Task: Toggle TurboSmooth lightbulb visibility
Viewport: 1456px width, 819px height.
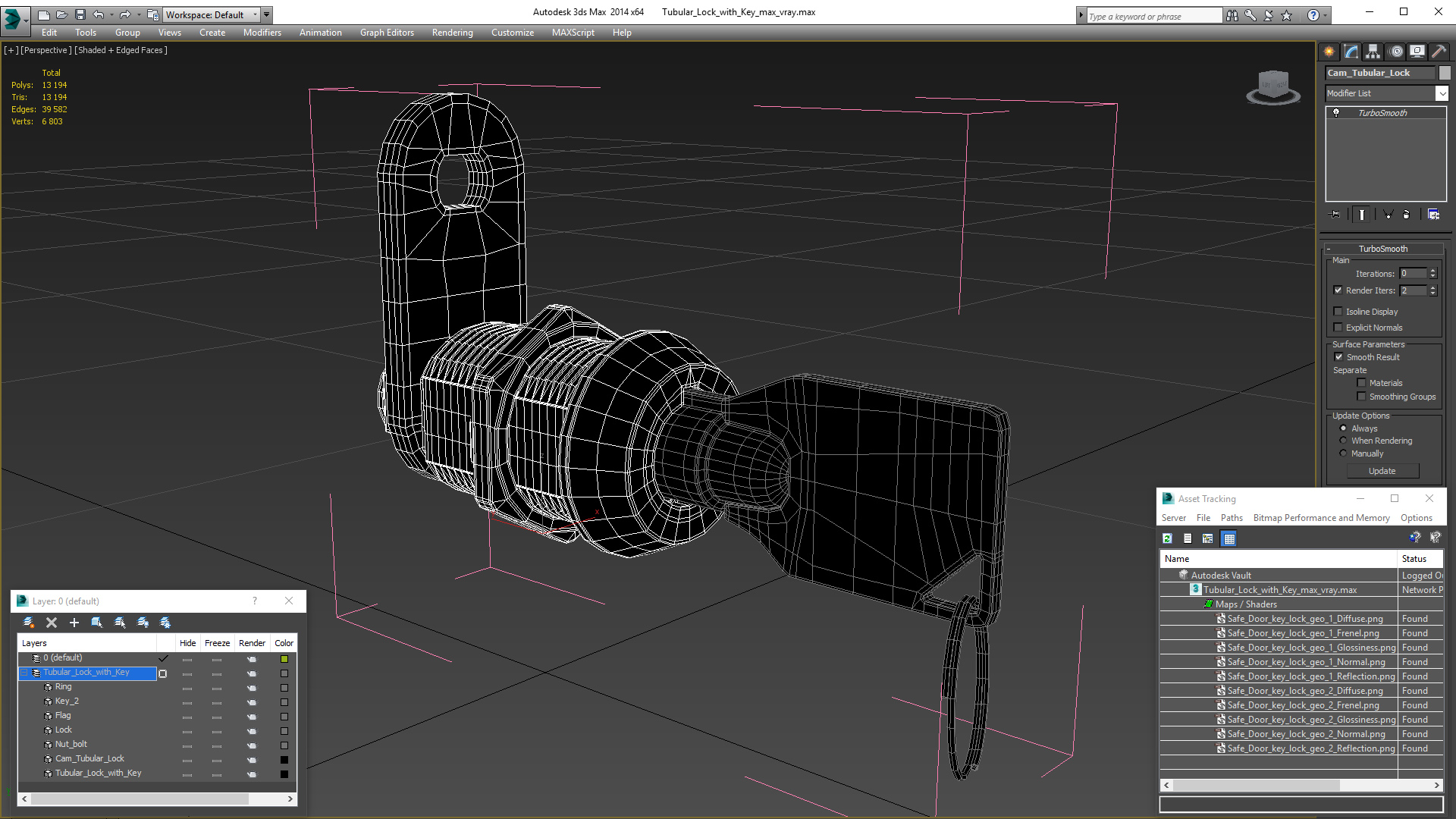Action: coord(1336,113)
